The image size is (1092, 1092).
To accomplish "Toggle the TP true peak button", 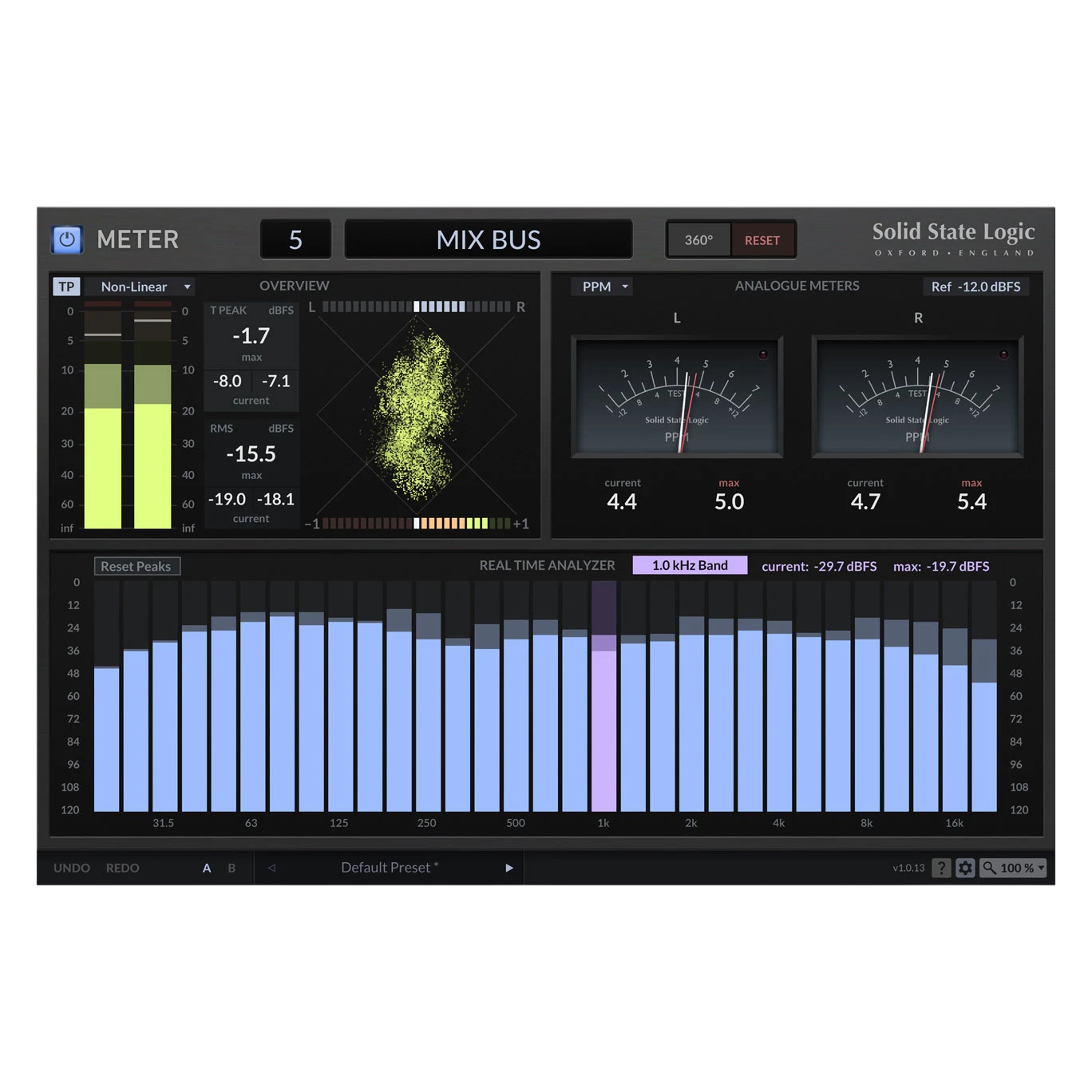I will point(66,287).
